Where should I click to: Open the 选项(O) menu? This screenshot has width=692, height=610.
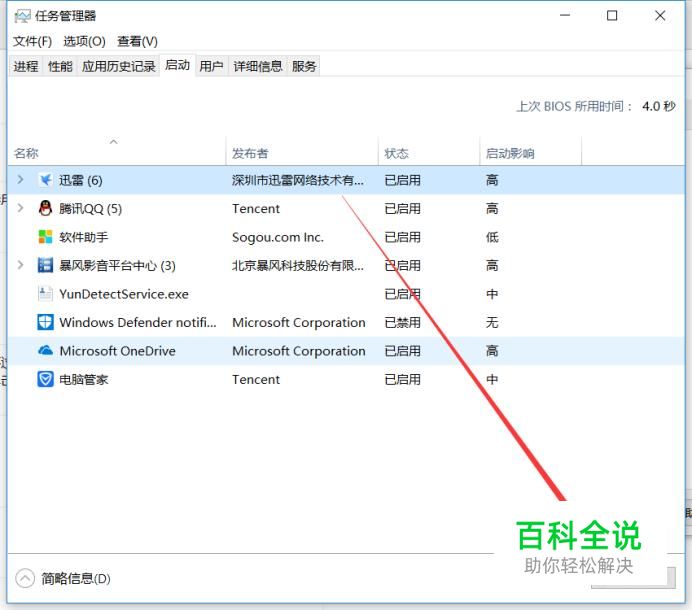(x=84, y=41)
